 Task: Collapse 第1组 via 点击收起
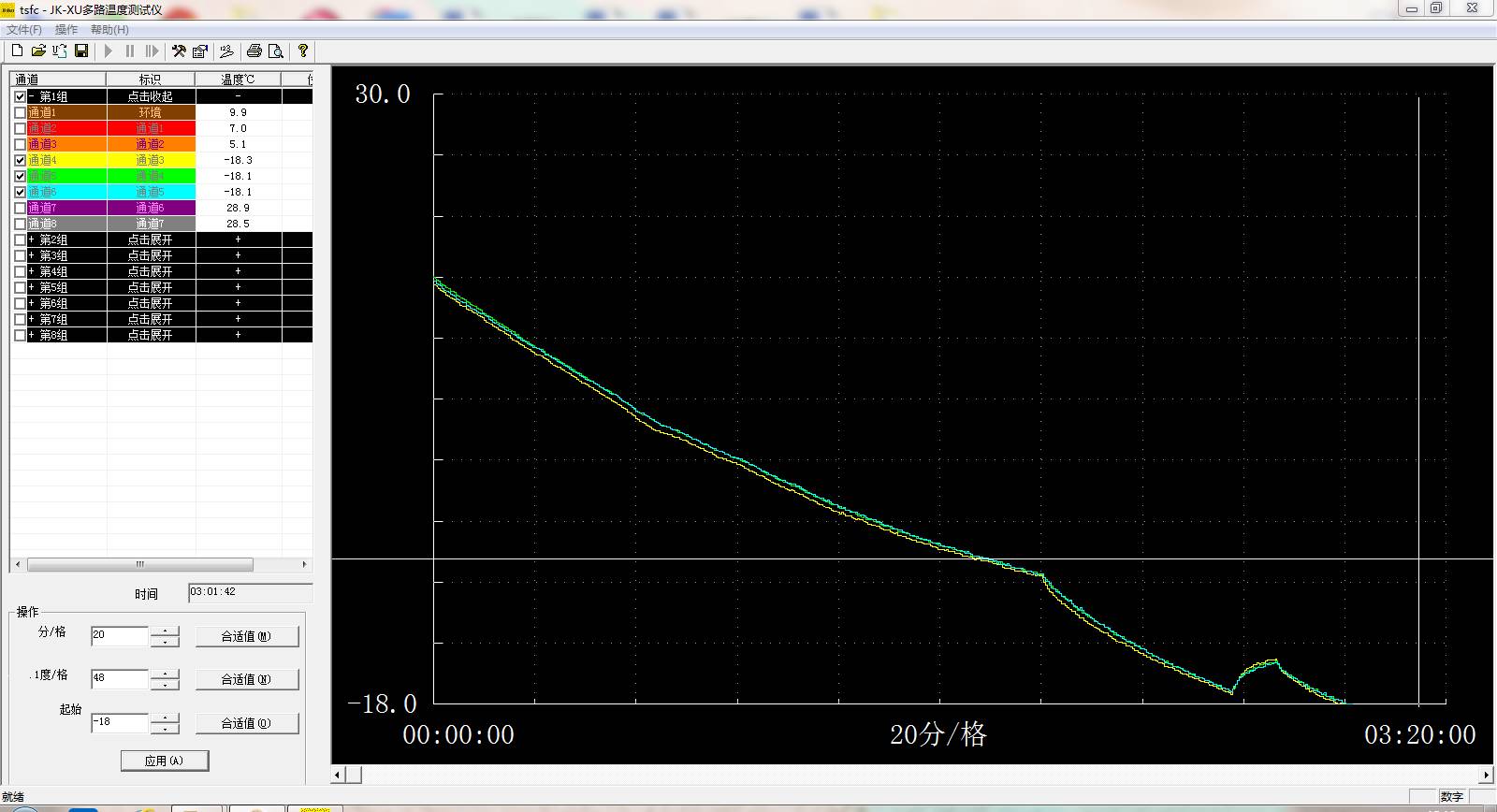[151, 96]
